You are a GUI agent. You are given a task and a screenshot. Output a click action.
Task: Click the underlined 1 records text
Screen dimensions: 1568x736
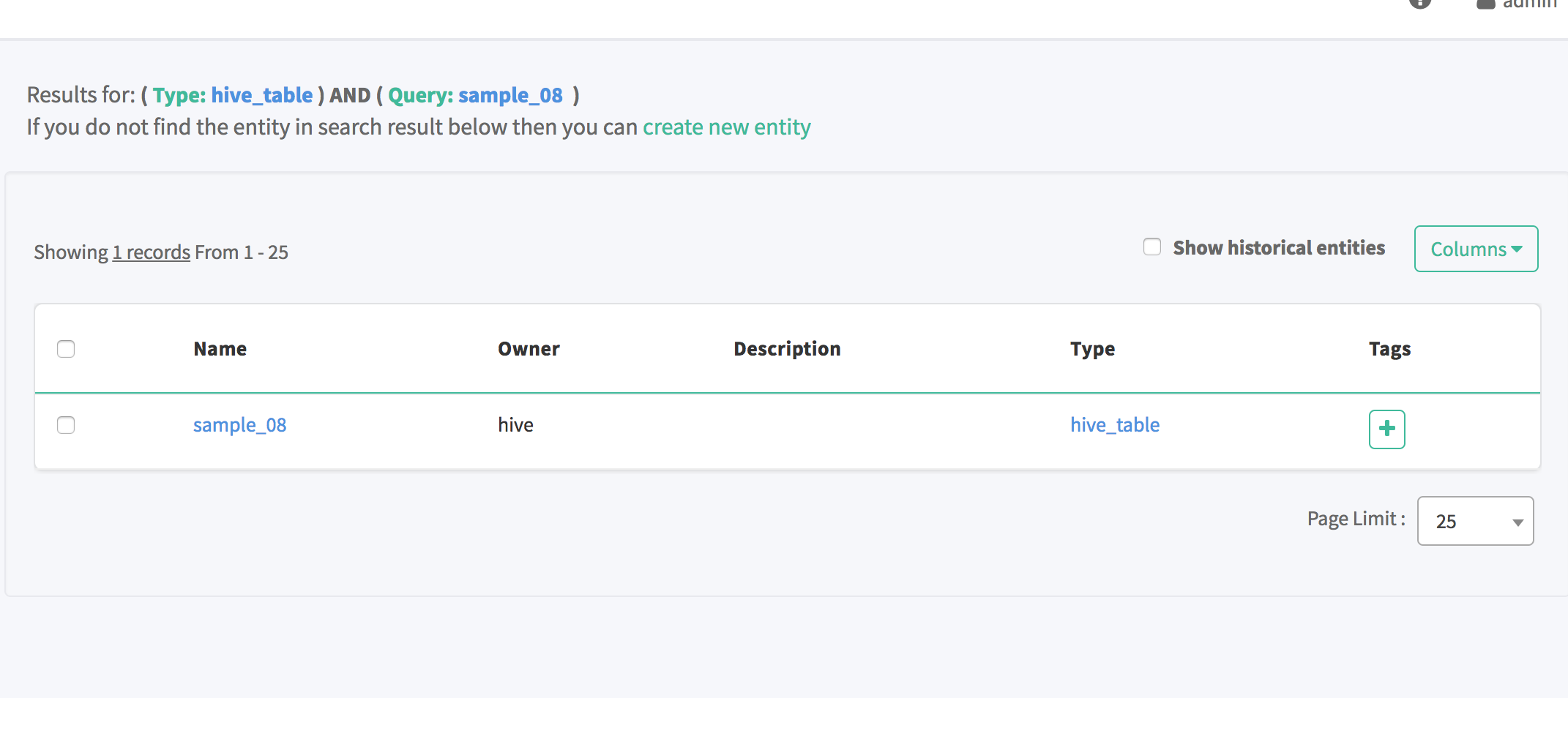[x=151, y=252]
